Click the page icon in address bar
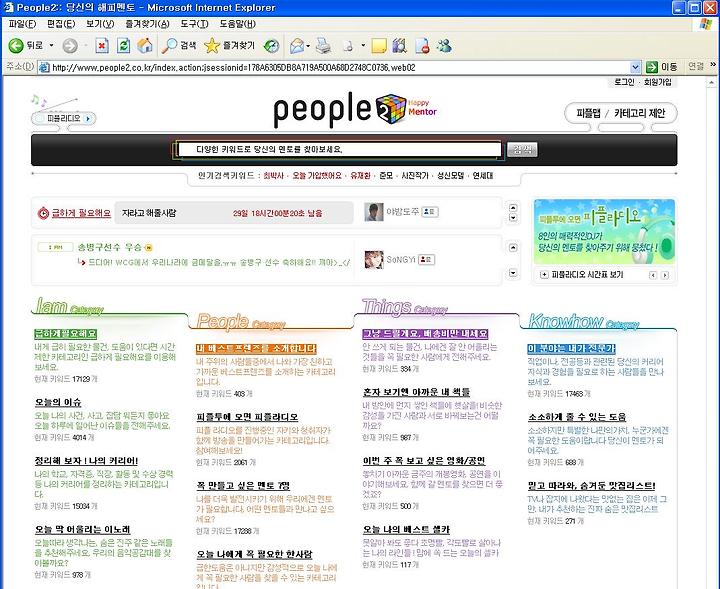Screen dimensions: 720x589 [x=44, y=67]
